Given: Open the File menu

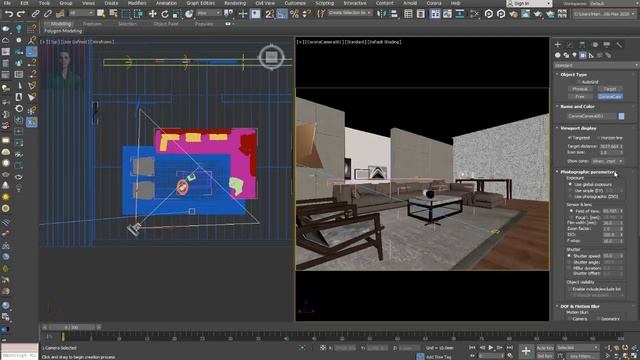Looking at the screenshot, I should (7, 3).
